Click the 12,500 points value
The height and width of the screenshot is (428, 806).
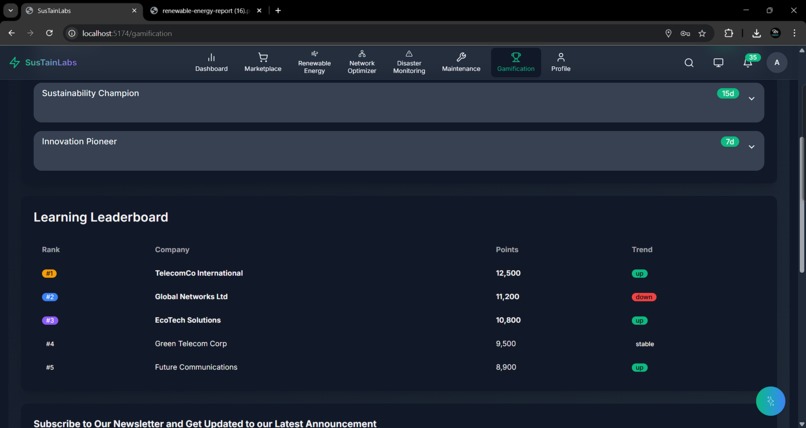[x=508, y=273]
